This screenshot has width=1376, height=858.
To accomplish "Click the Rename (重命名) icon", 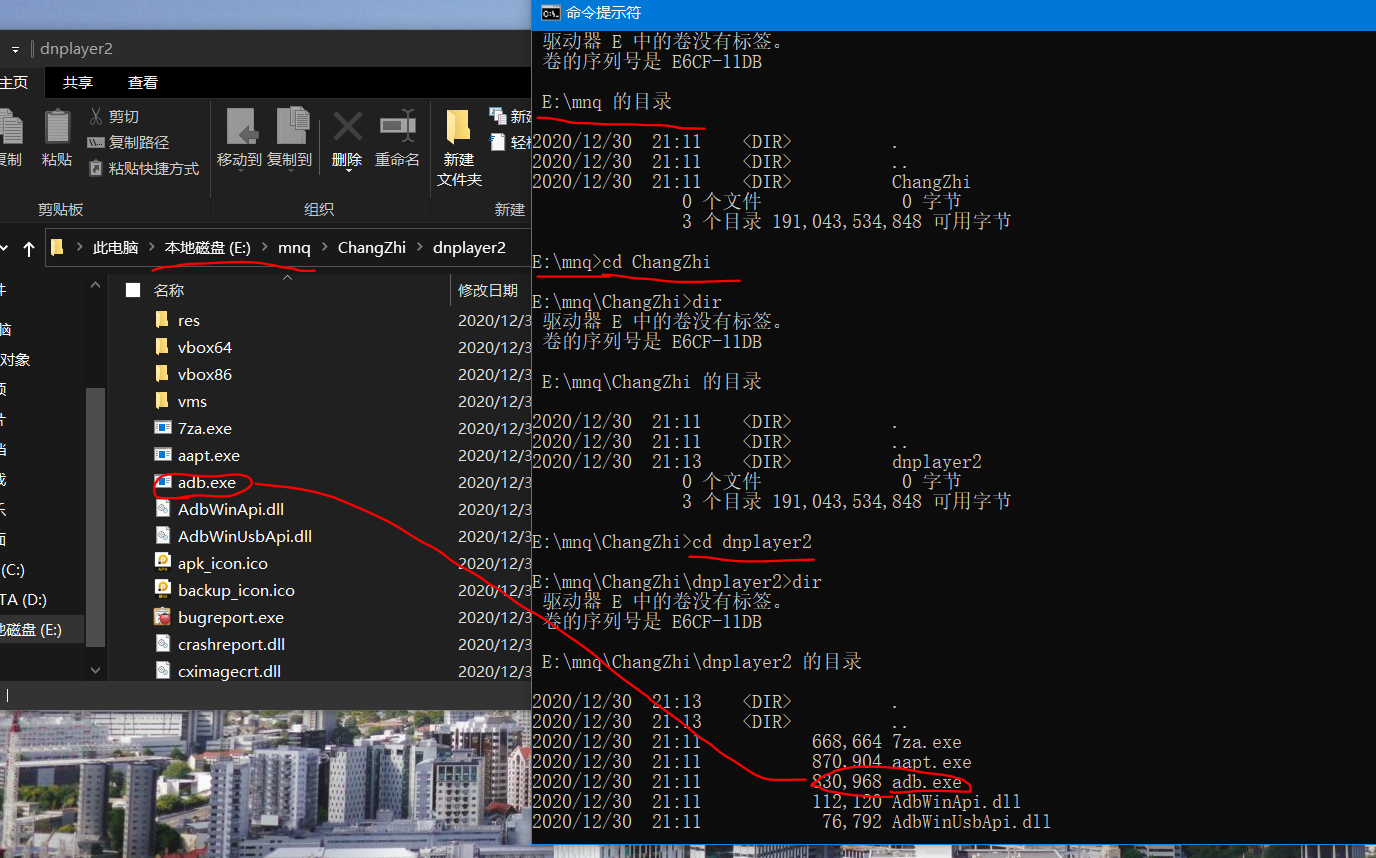I will [x=397, y=127].
